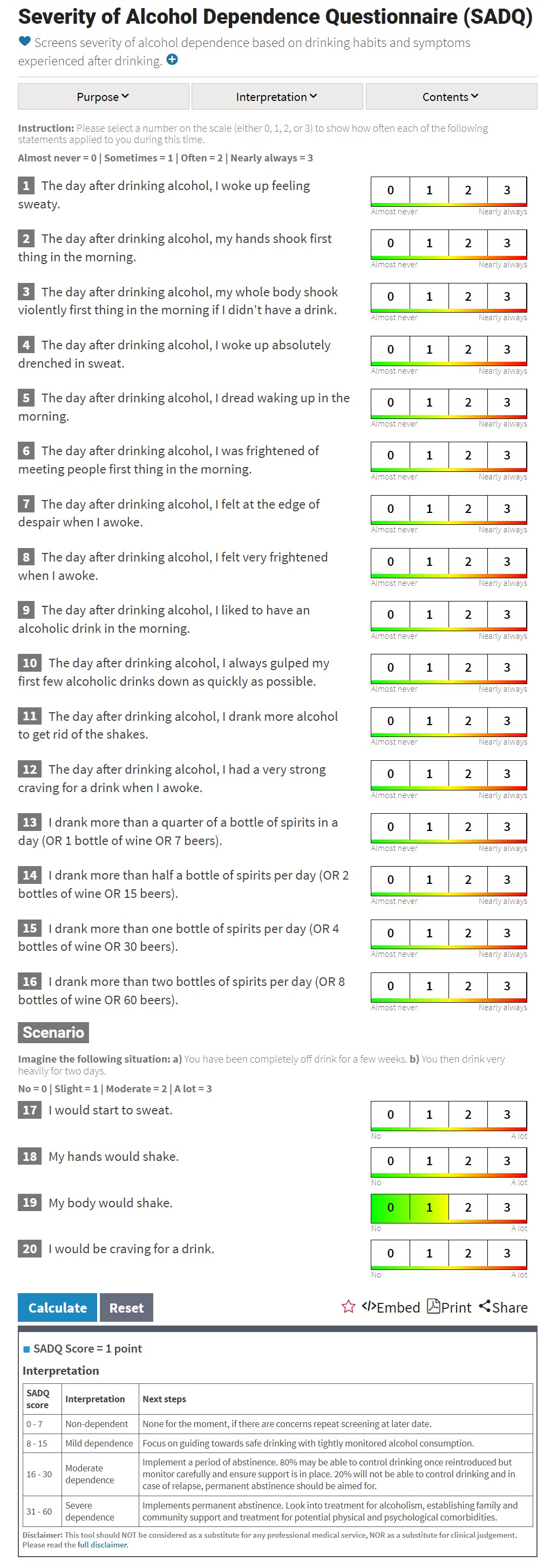544x1568 pixels.
Task: Click the Share icon
Action: tap(485, 1306)
